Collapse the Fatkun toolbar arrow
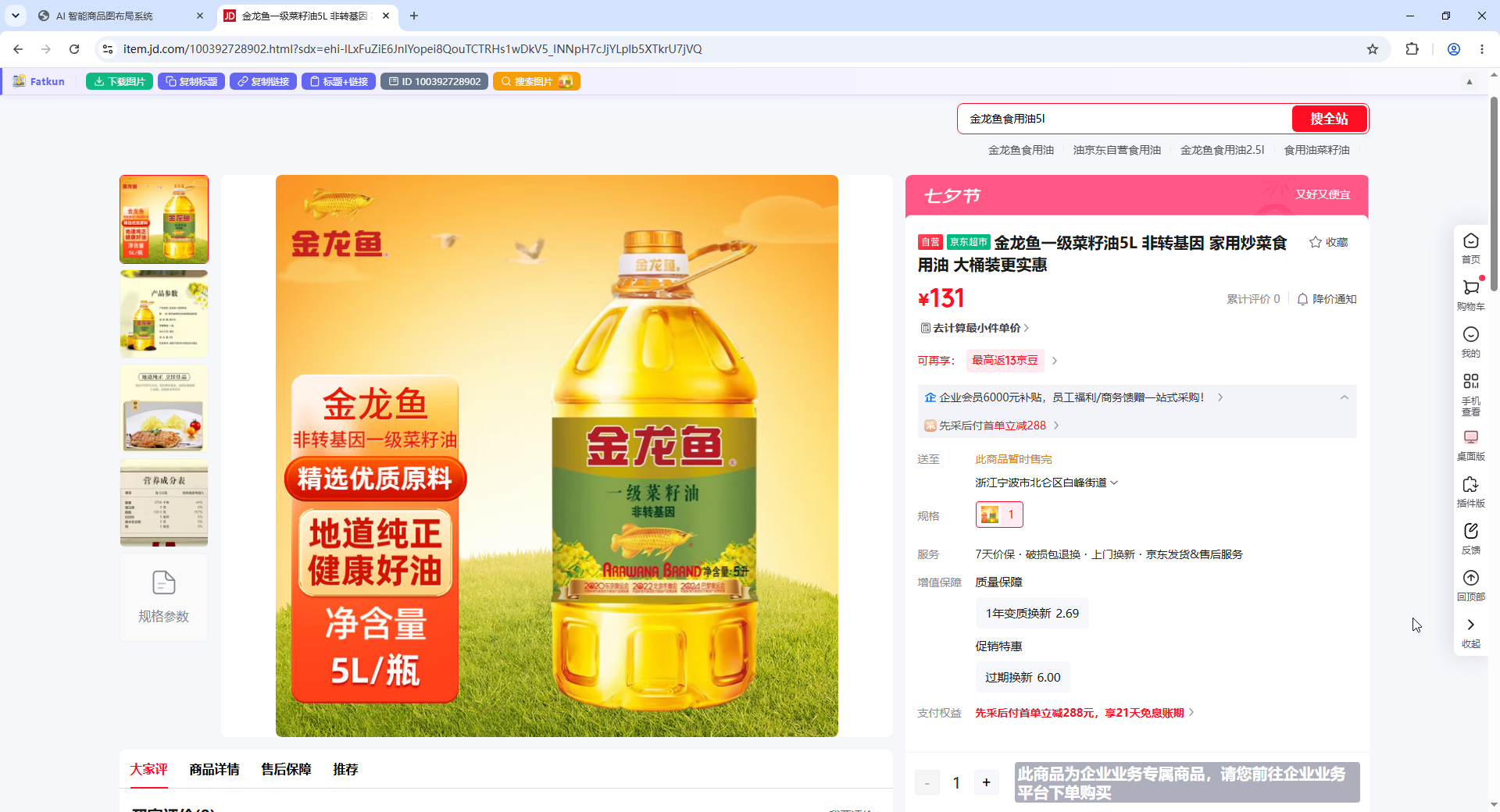Image resolution: width=1500 pixels, height=812 pixels. click(x=1470, y=81)
